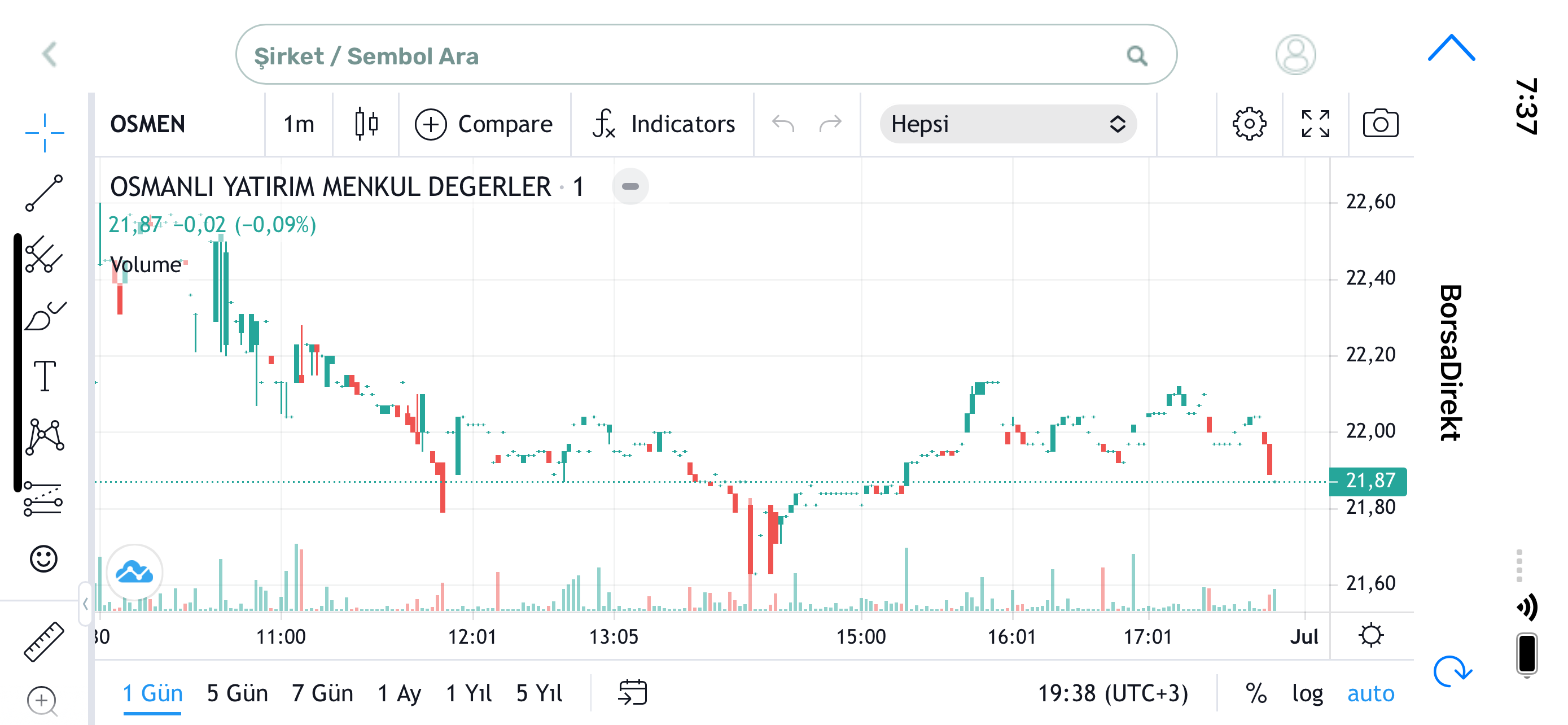Go back with the left arrow
The width and height of the screenshot is (1568, 725).
click(x=50, y=55)
